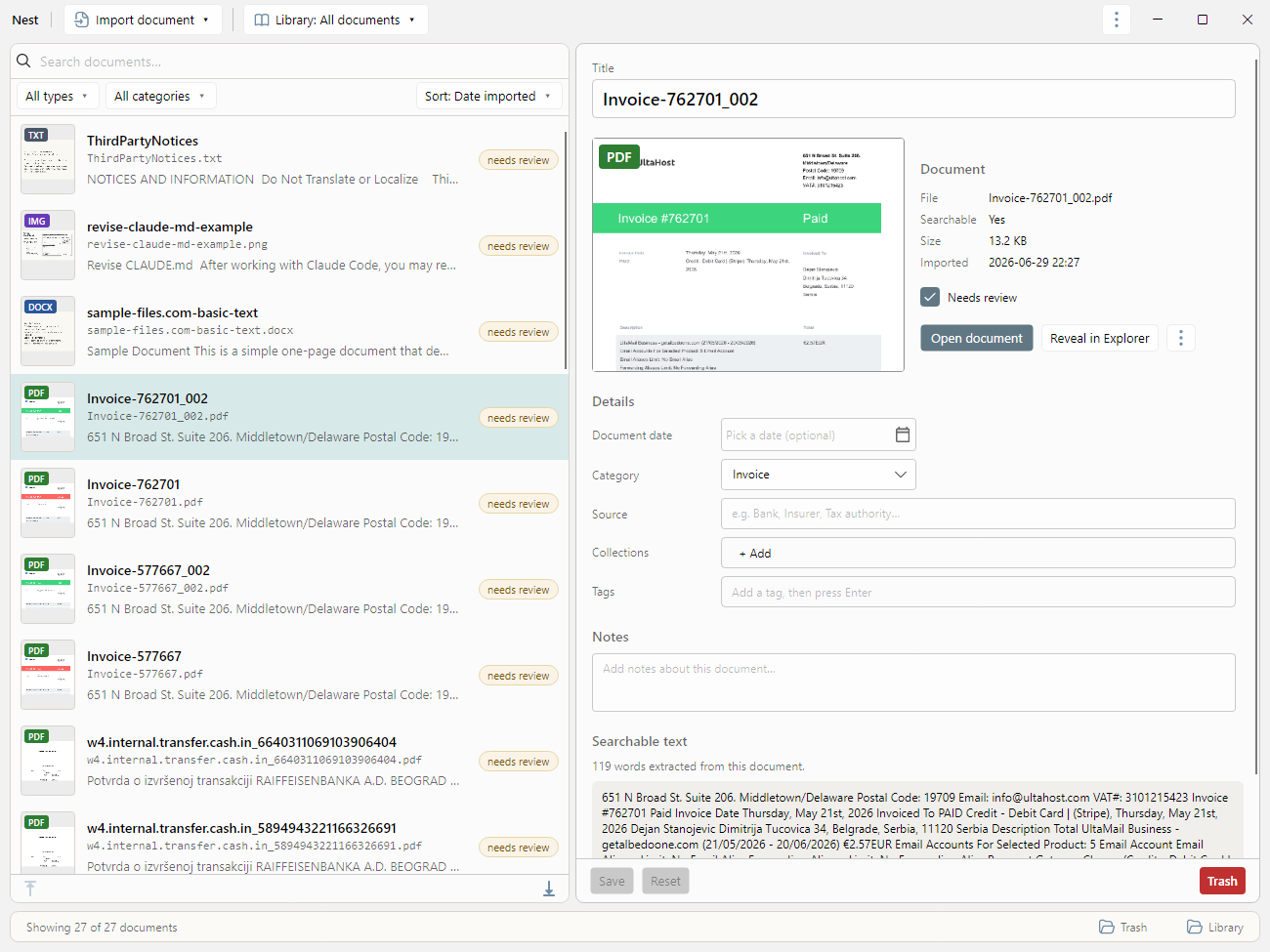Click the PDF preview thumbnail of Invoice #762701
This screenshot has height=952, width=1270.
[748, 255]
